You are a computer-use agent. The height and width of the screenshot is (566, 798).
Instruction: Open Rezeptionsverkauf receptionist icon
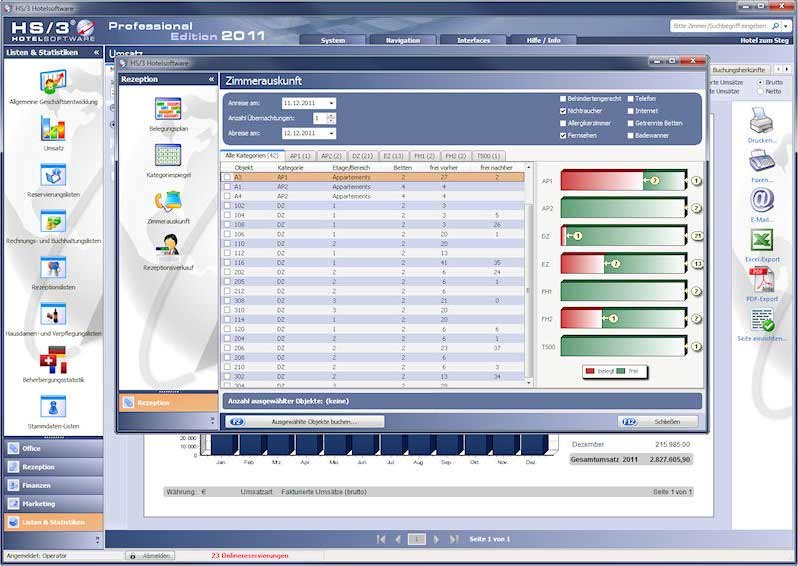coord(168,245)
